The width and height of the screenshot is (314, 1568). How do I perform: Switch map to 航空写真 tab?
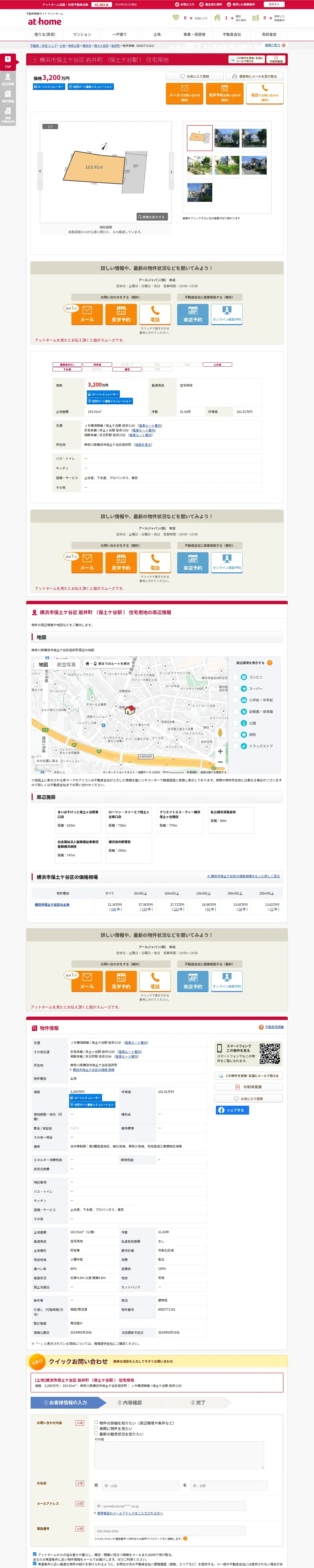[66, 665]
